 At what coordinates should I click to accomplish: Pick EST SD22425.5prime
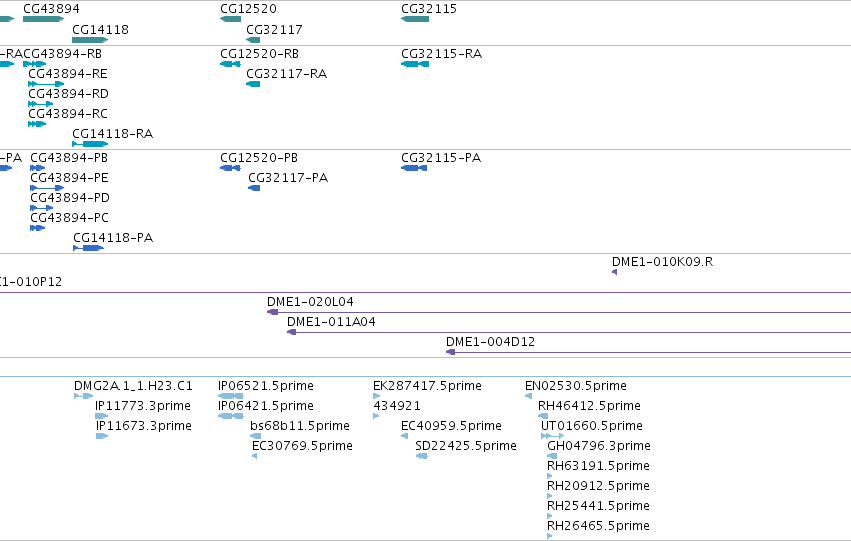pos(466,446)
